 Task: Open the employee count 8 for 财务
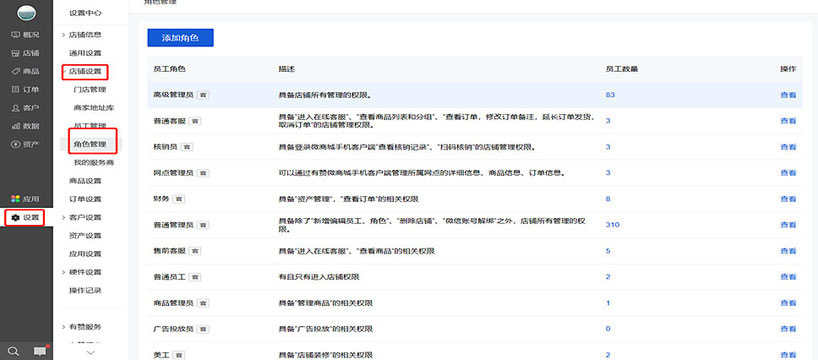click(608, 199)
